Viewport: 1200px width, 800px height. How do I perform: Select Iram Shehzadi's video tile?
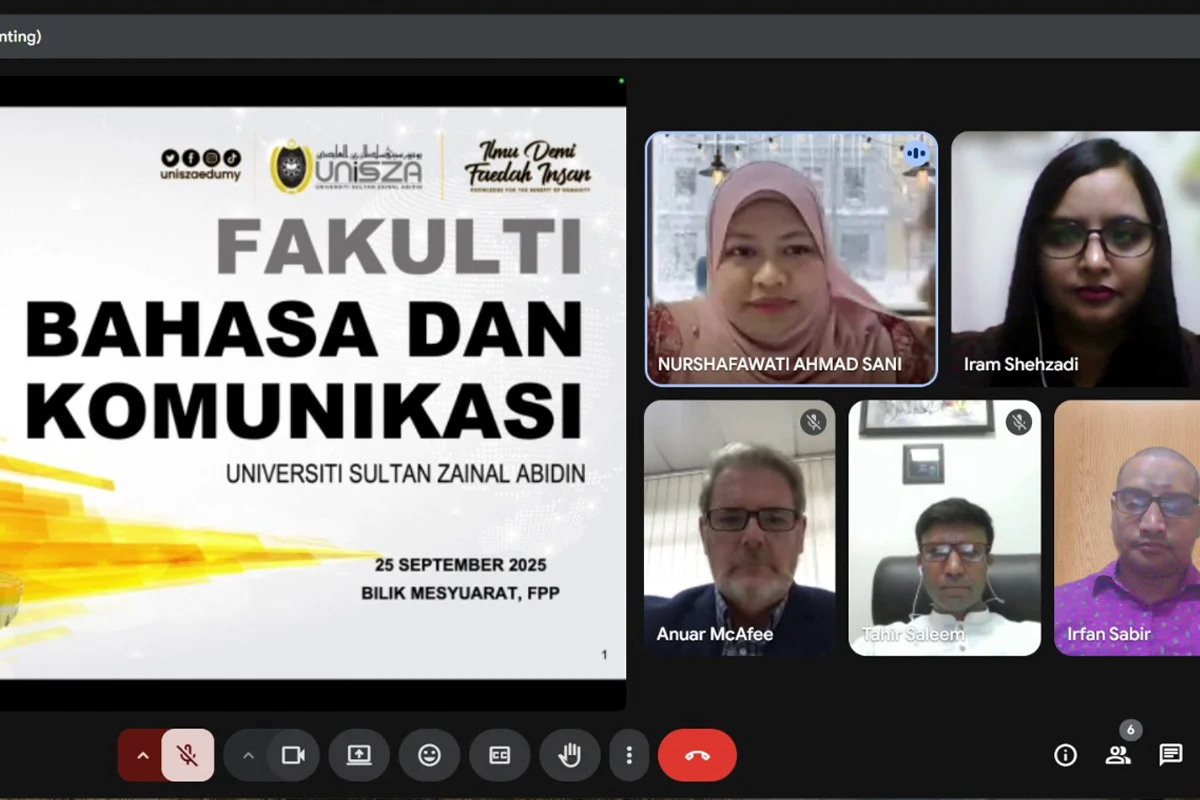pos(1075,258)
